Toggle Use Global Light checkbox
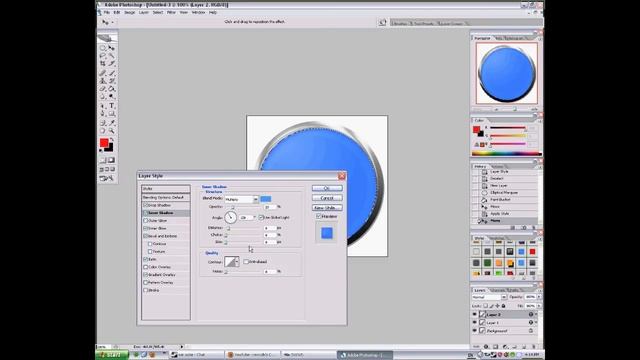The height and width of the screenshot is (360, 640). tap(261, 218)
